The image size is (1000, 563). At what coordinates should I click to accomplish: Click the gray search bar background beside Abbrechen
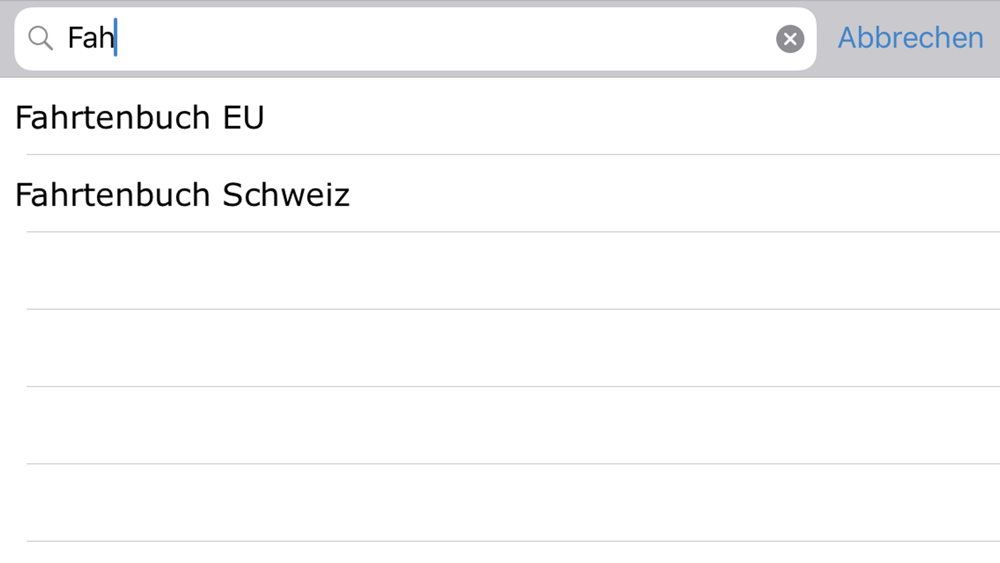click(x=827, y=39)
